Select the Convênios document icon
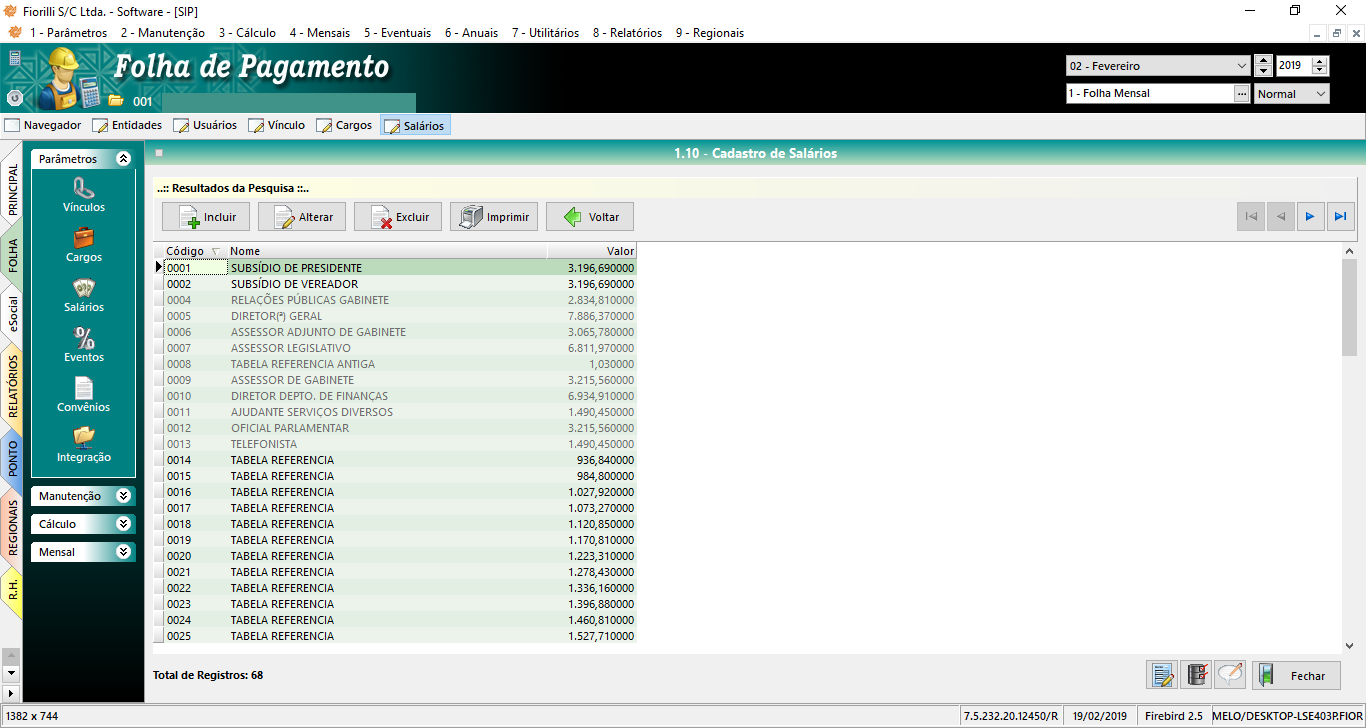Viewport: 1369px width, 728px height. tap(84, 388)
